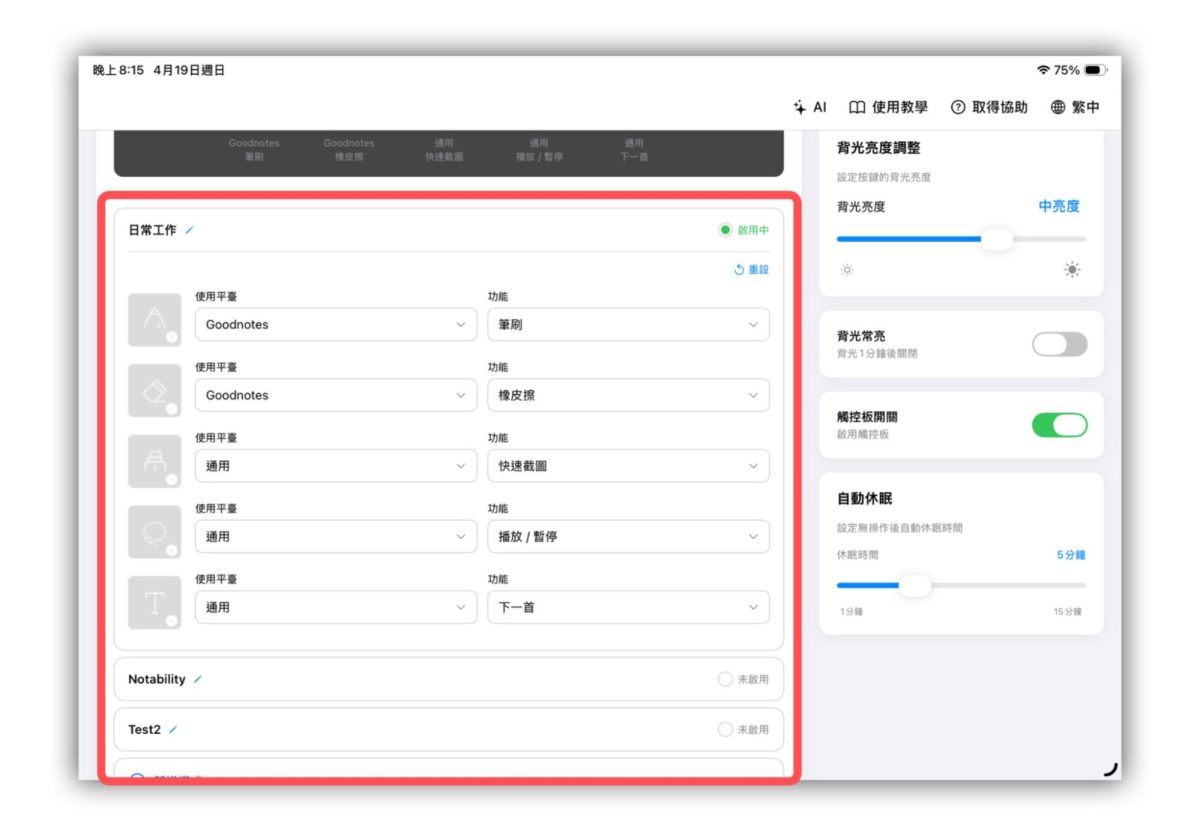
Task: Click the bright sun icon under brightness
Action: click(1073, 270)
